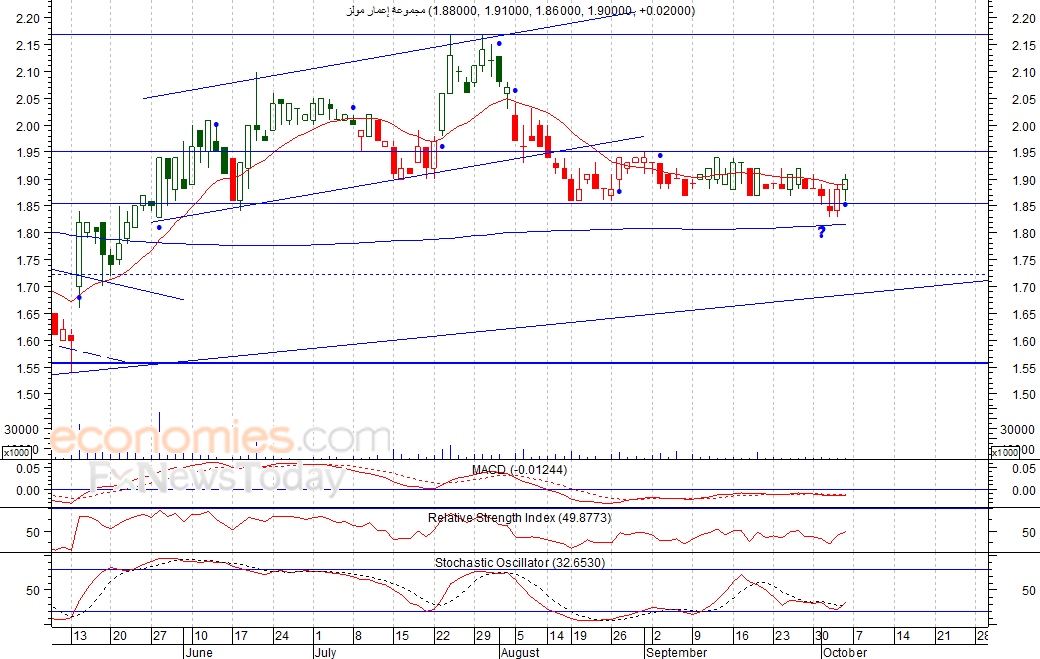Viewport: 1040px width, 659px height.
Task: Click 1.85 on the right price axis
Action: click(1023, 207)
